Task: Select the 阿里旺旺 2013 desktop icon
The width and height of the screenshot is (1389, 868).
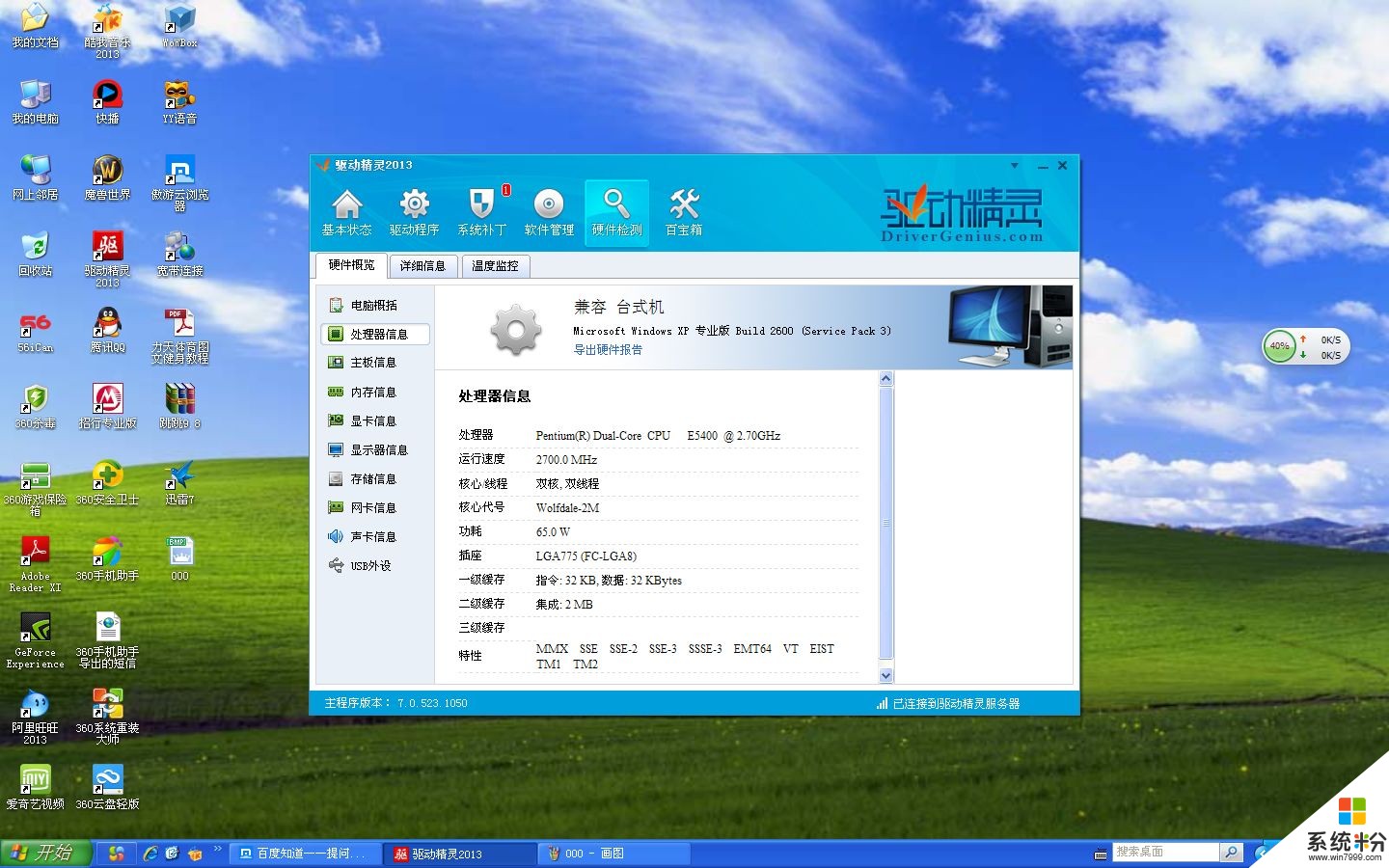Action: click(x=35, y=717)
